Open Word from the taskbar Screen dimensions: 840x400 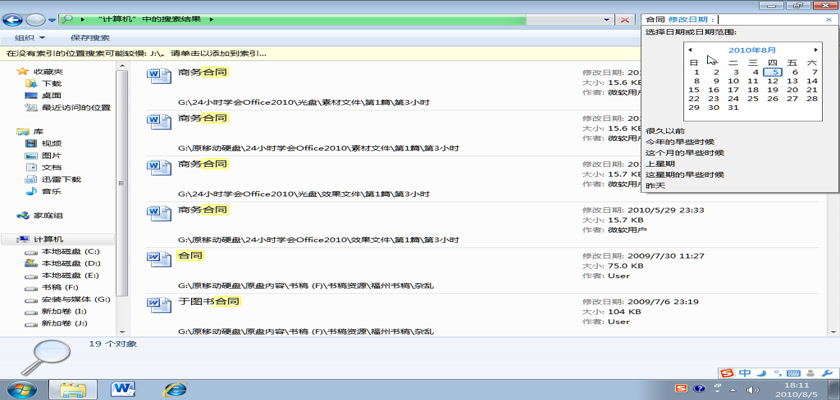pyautogui.click(x=125, y=387)
